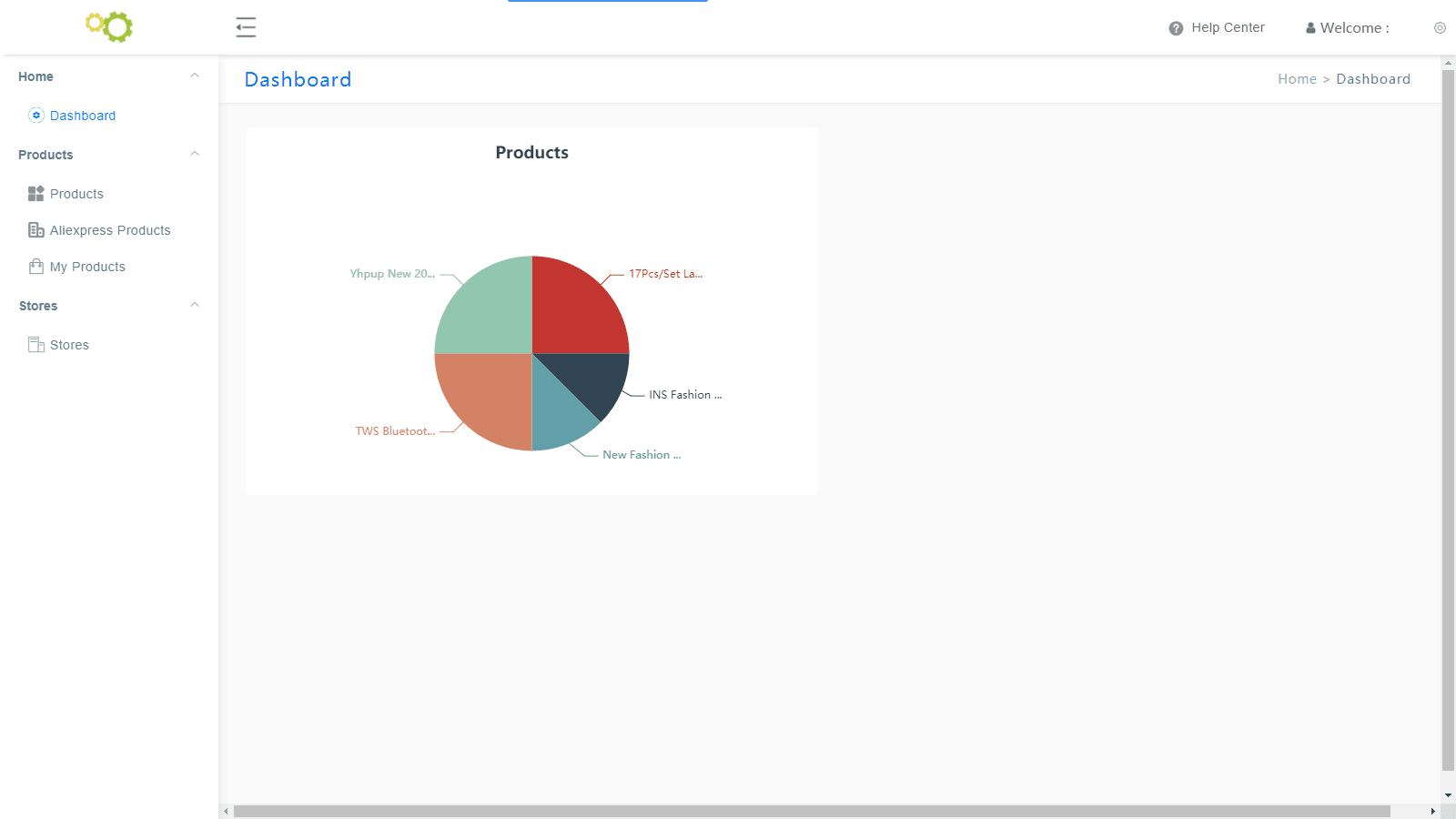Collapse the Stores menu section chevron
The width and height of the screenshot is (1456, 819).
tap(194, 306)
